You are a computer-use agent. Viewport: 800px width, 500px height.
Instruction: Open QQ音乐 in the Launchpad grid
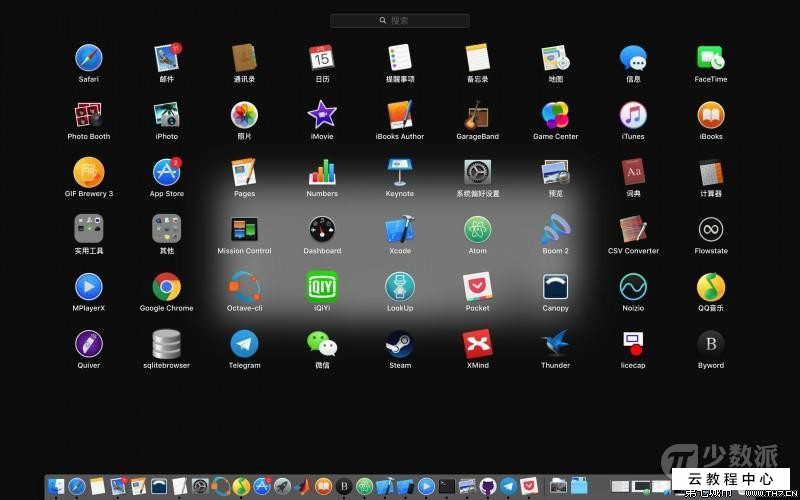coord(711,286)
